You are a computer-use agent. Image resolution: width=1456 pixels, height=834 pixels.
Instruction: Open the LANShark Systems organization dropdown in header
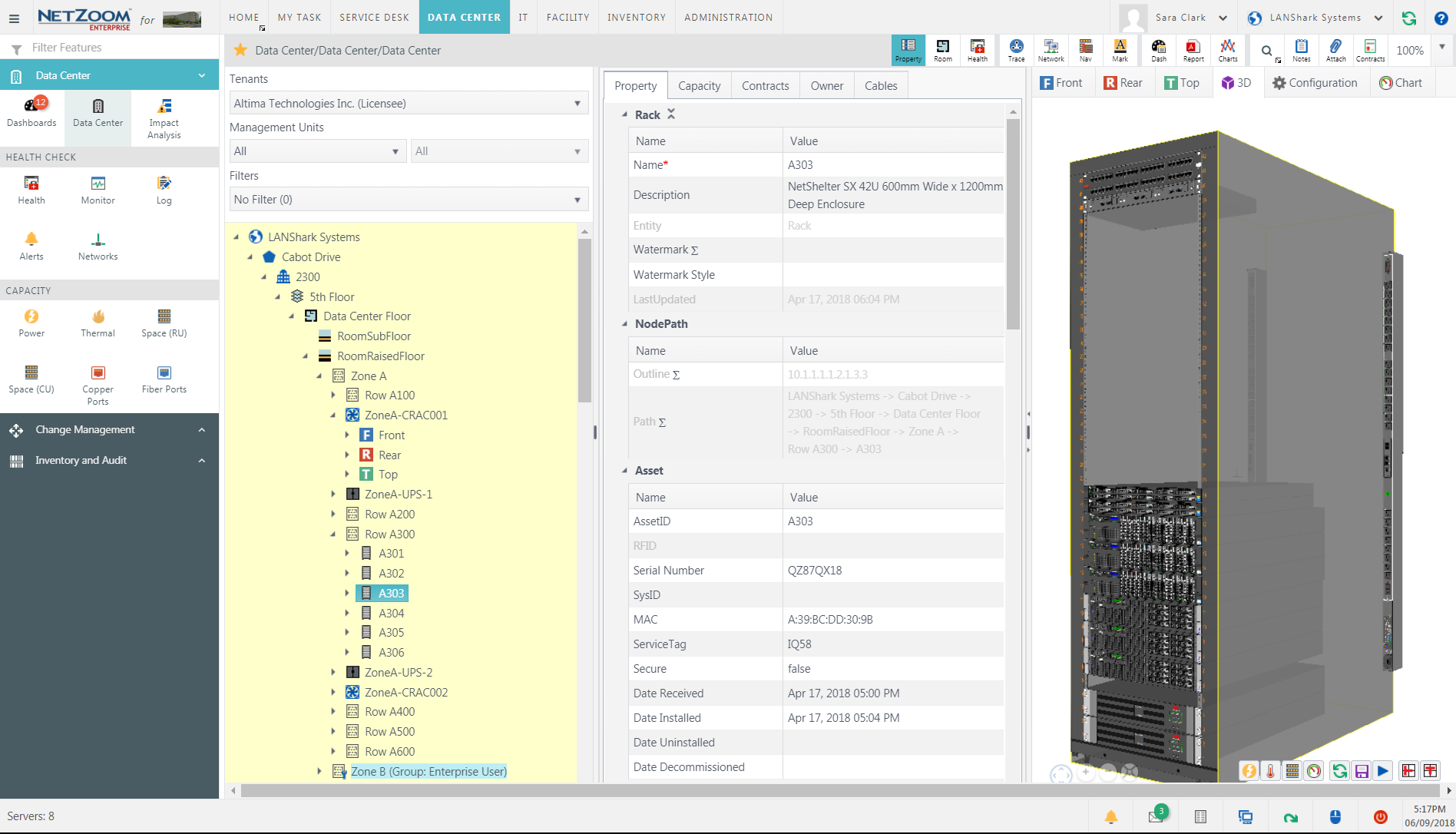(1315, 18)
